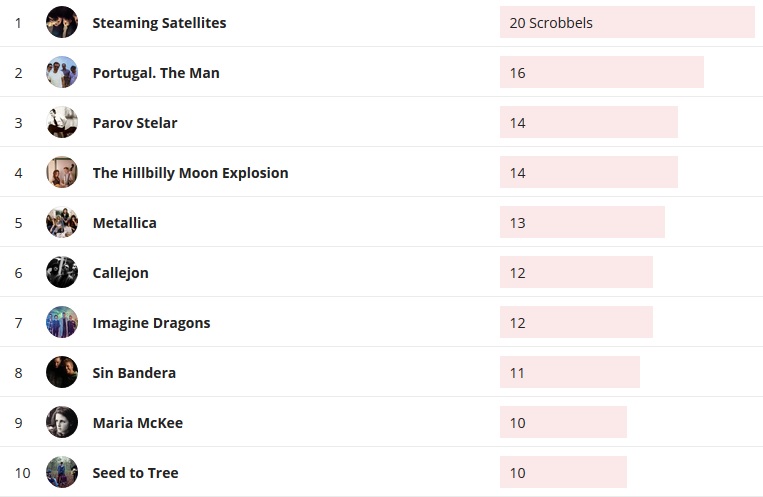Open Imagine Dragons avatar image
Viewport: 763px width, 497px height.
pos(62,322)
